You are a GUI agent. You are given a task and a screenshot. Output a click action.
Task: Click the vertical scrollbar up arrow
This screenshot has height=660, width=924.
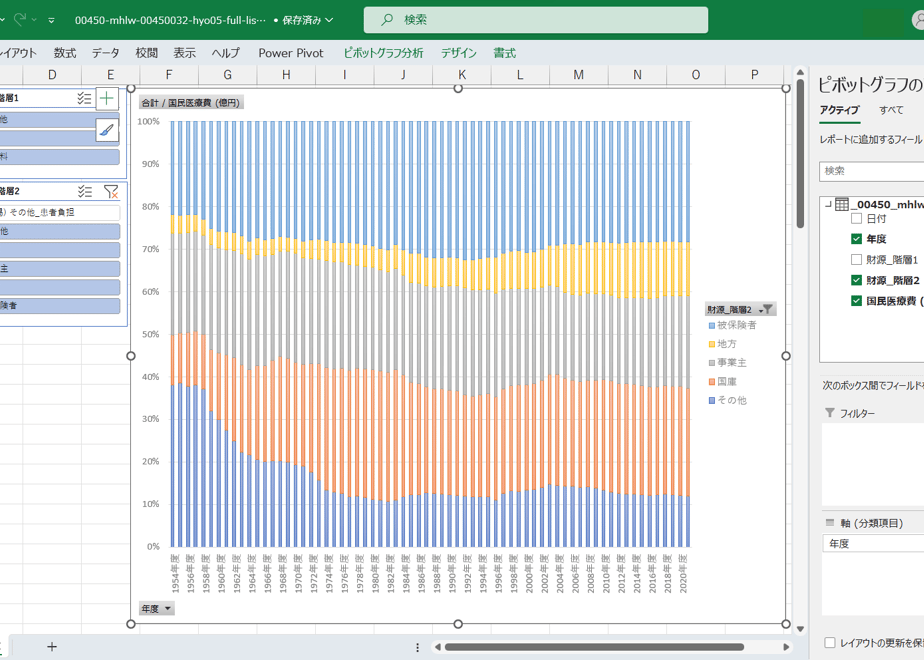coord(800,72)
